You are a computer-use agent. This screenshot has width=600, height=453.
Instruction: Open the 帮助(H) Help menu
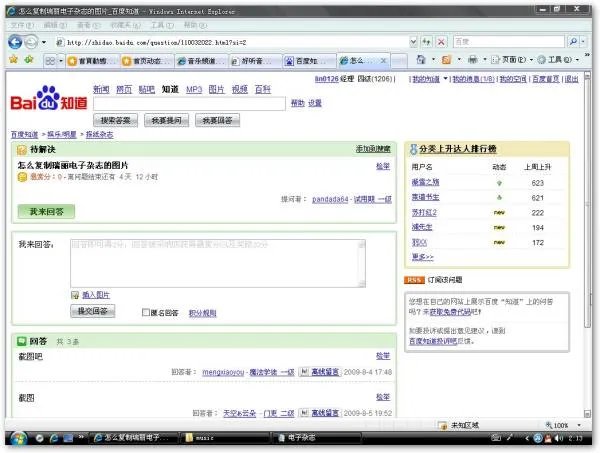pyautogui.click(x=195, y=25)
